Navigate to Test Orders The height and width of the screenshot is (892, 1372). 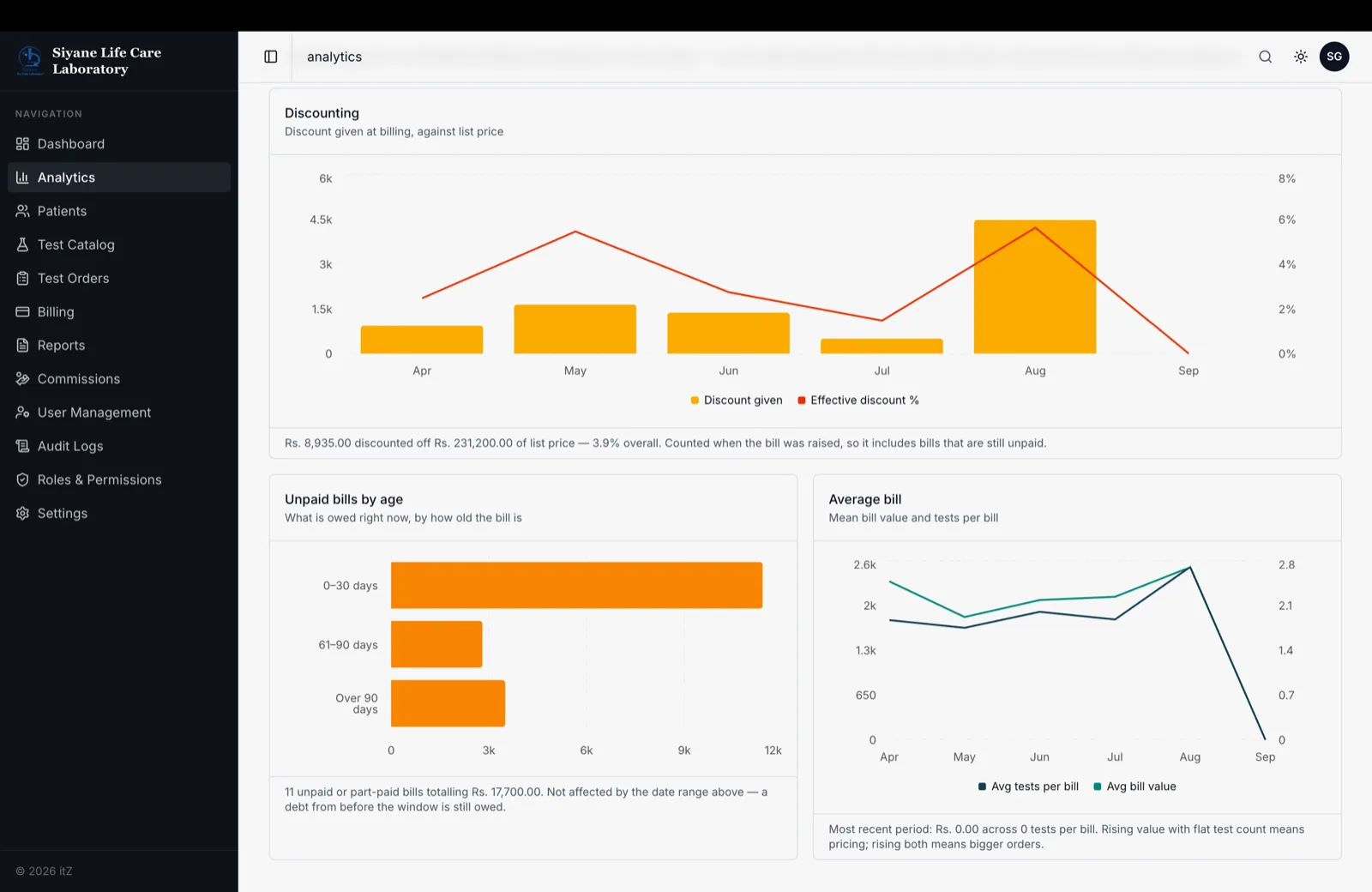point(119,278)
